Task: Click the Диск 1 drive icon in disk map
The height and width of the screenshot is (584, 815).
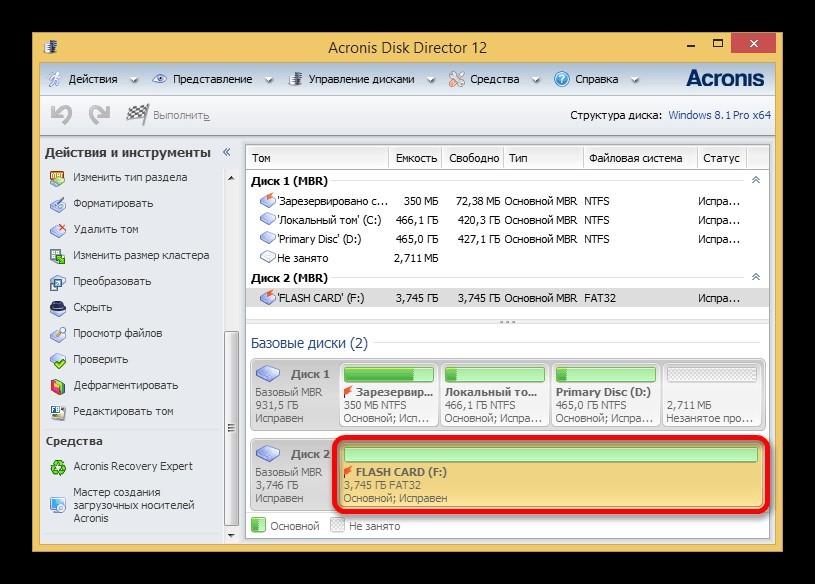Action: [268, 373]
